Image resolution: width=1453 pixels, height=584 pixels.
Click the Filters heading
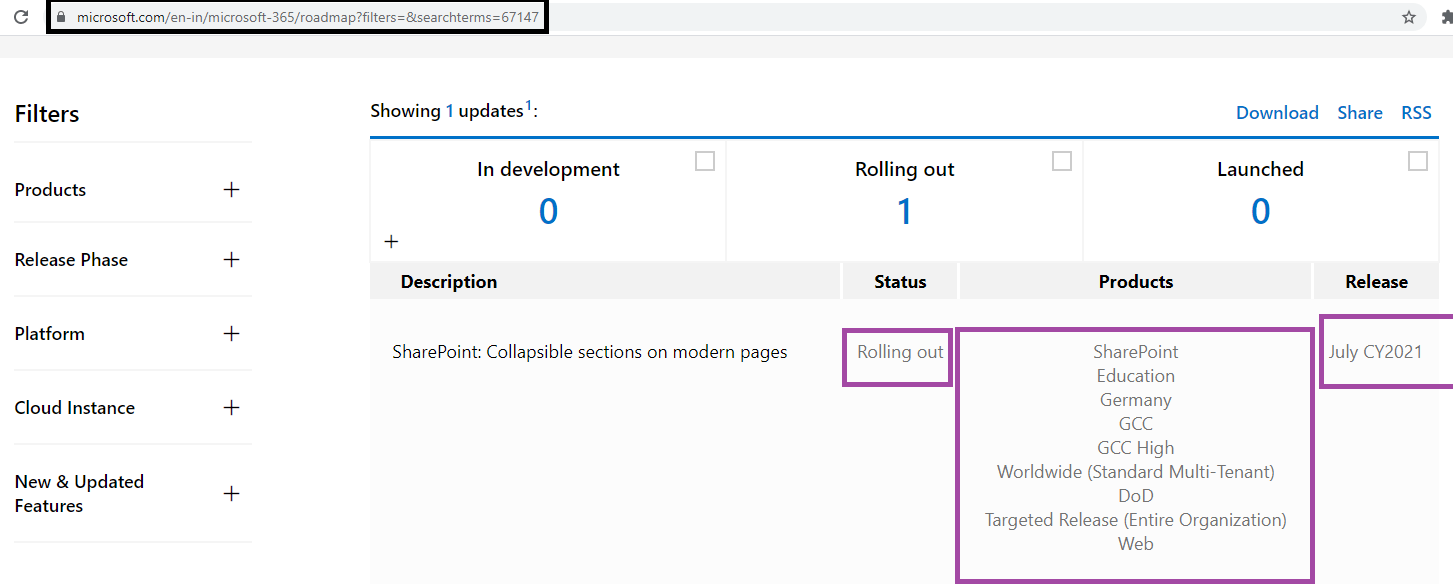tap(47, 114)
